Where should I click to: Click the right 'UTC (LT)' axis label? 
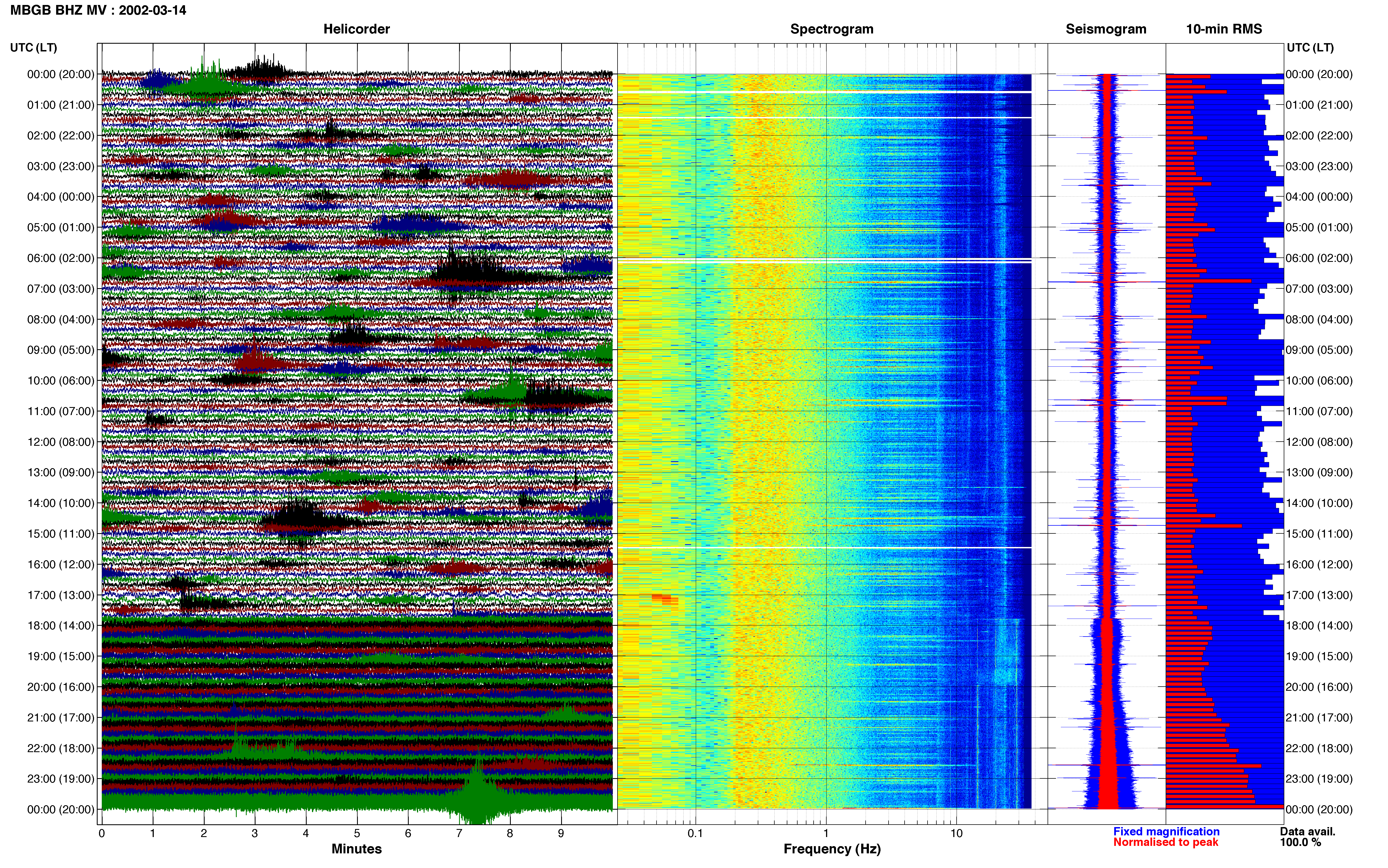click(1311, 48)
